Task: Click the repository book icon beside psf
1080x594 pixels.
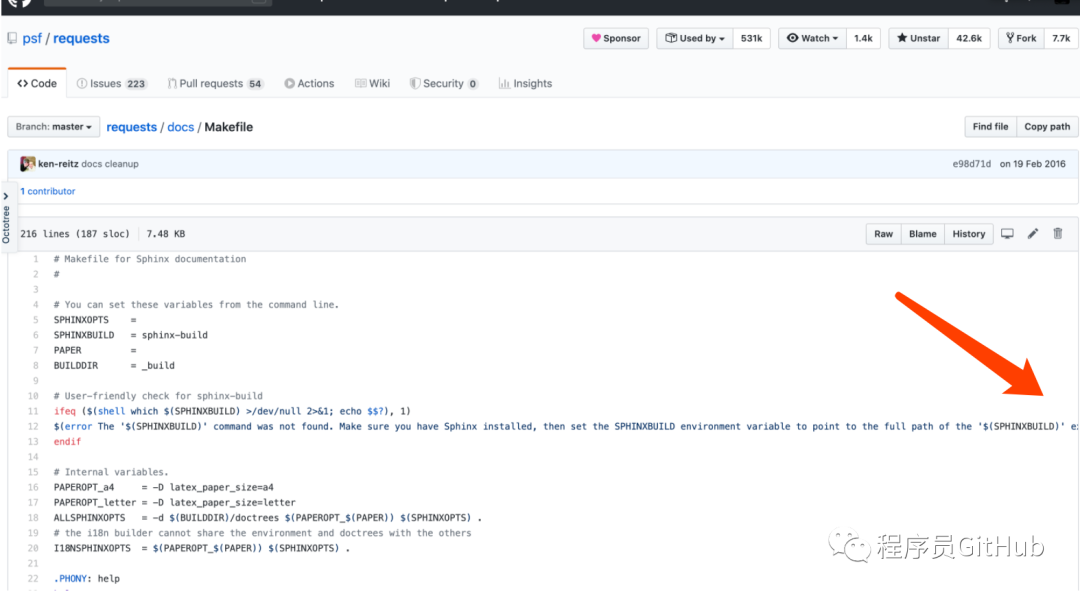Action: click(x=12, y=39)
